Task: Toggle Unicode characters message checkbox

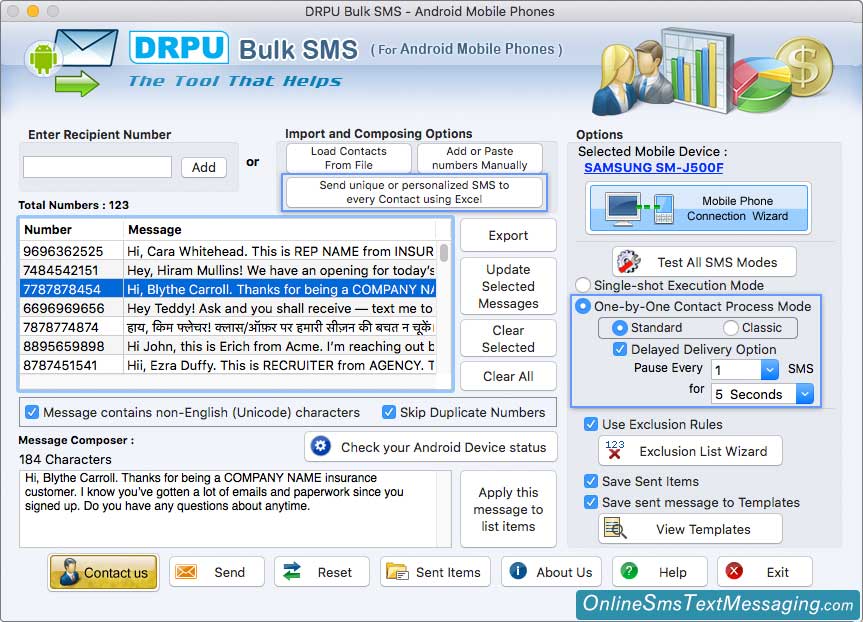Action: 32,412
